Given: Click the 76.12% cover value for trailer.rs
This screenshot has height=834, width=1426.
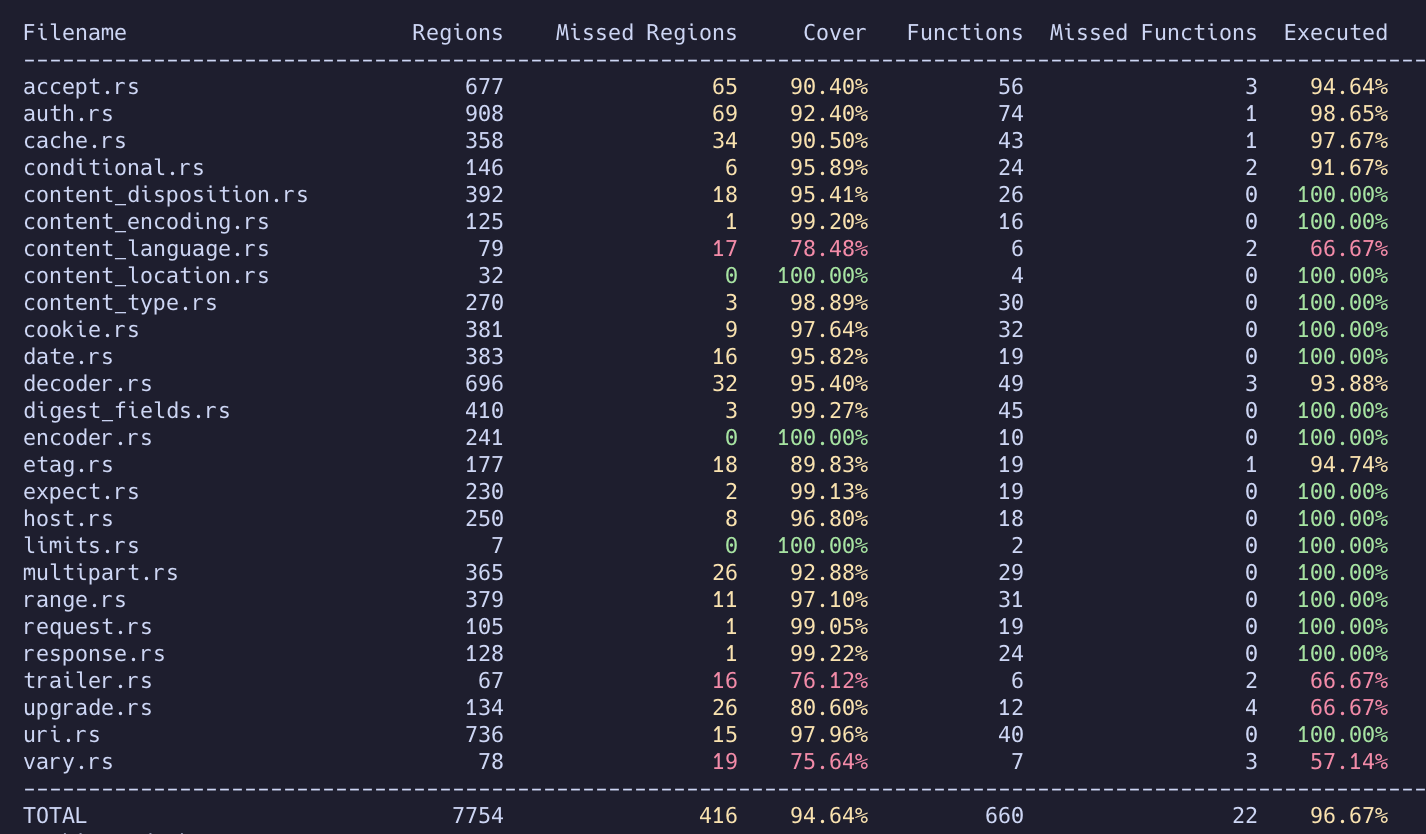Looking at the screenshot, I should (829, 681).
